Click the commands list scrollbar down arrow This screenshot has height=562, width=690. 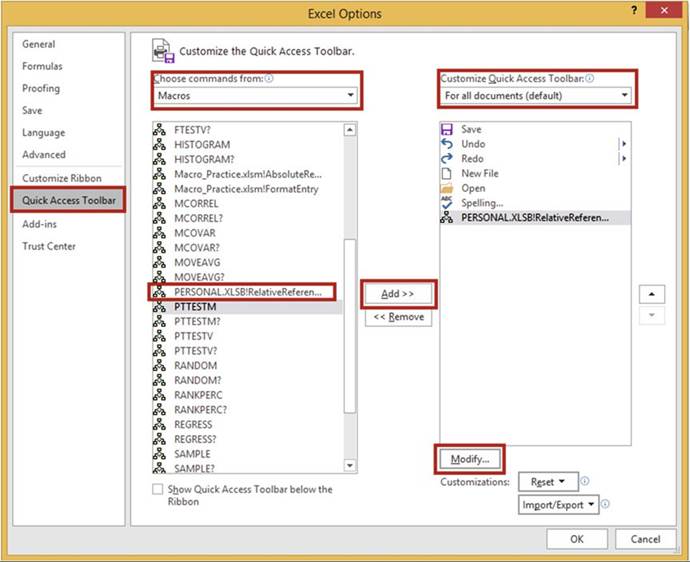tap(350, 465)
